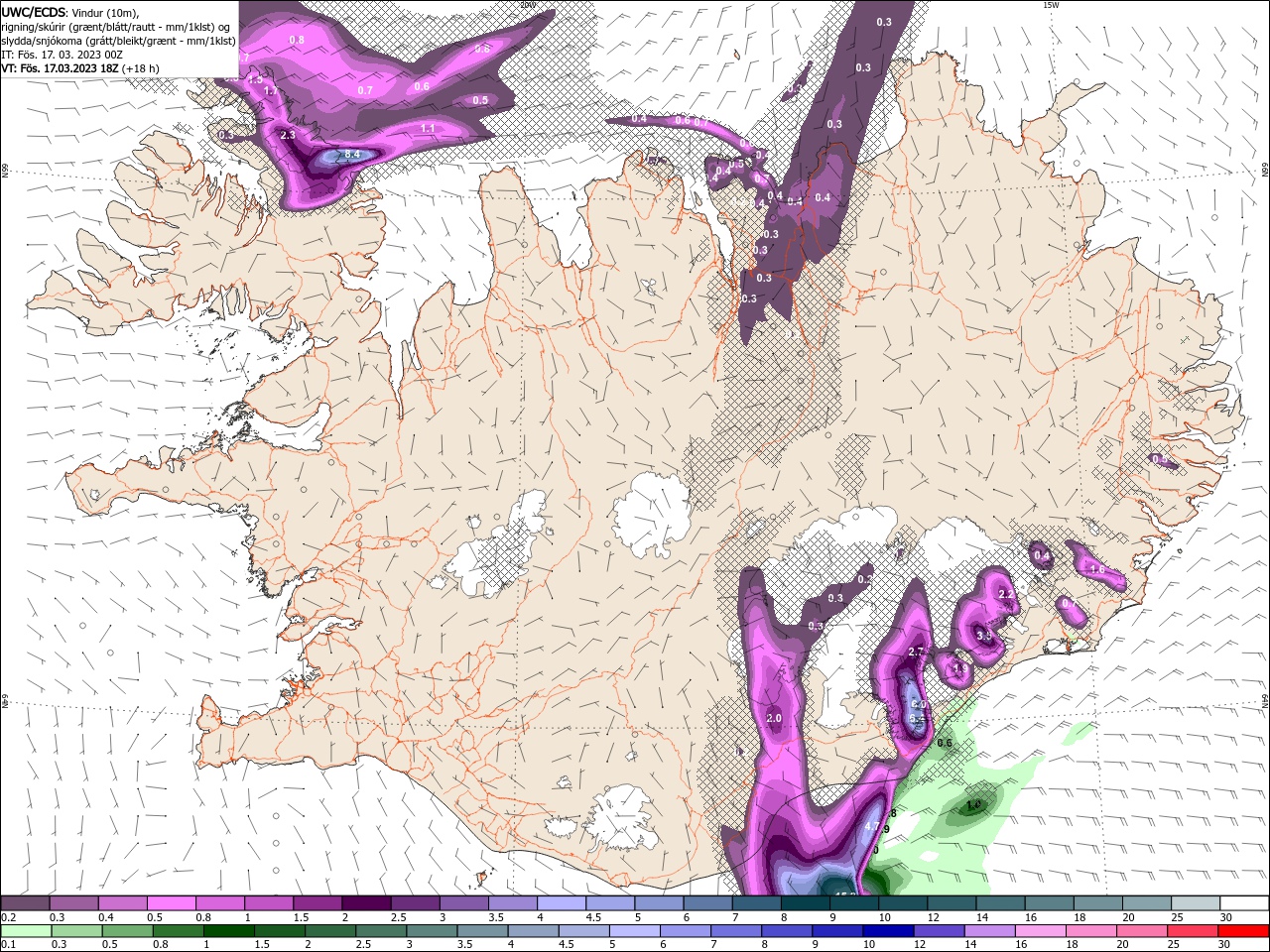The height and width of the screenshot is (952, 1270).
Task: Click the 'slydda/snjókoma' legend description line
Action: [119, 42]
